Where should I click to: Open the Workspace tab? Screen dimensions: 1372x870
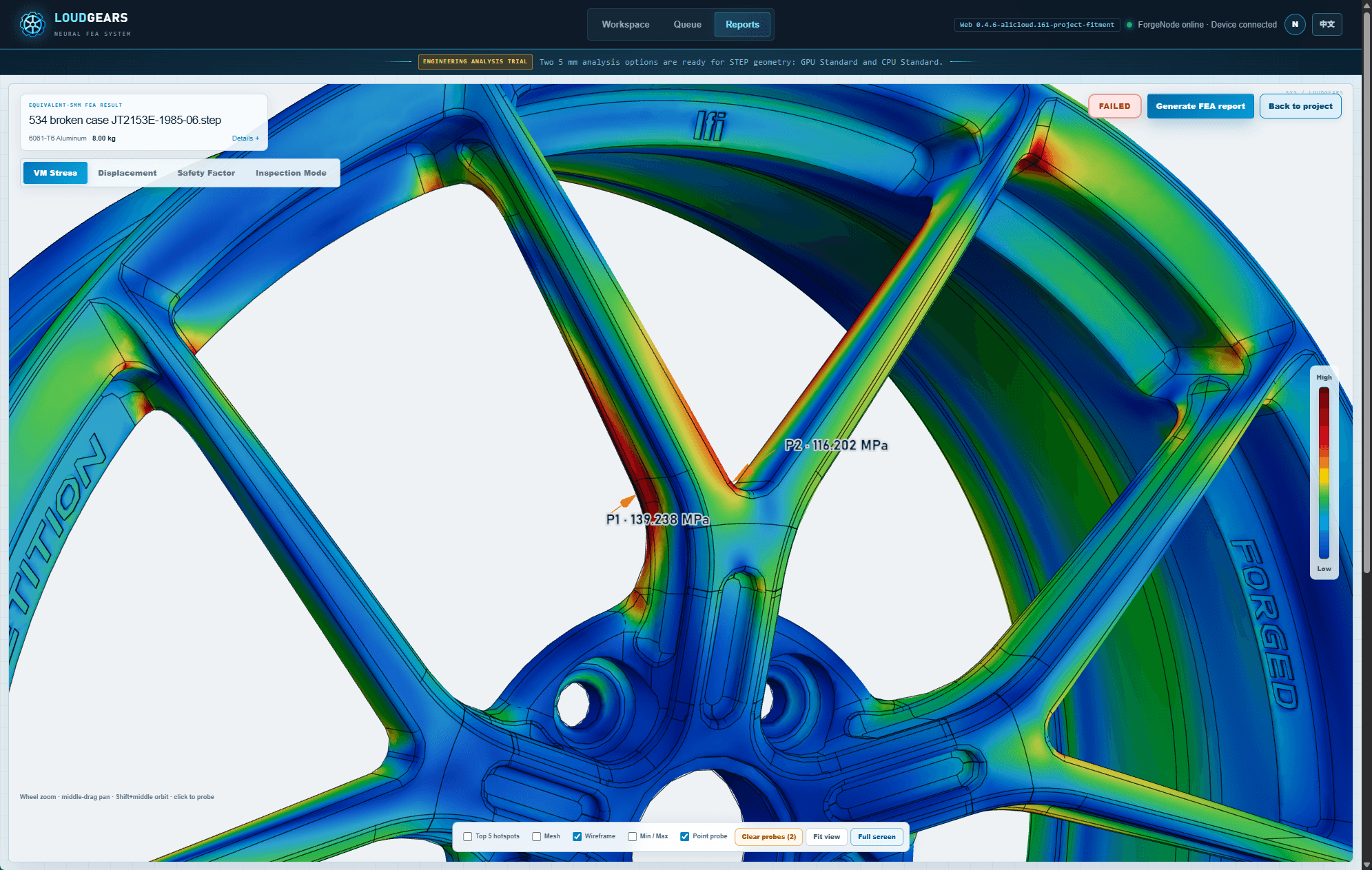[625, 24]
